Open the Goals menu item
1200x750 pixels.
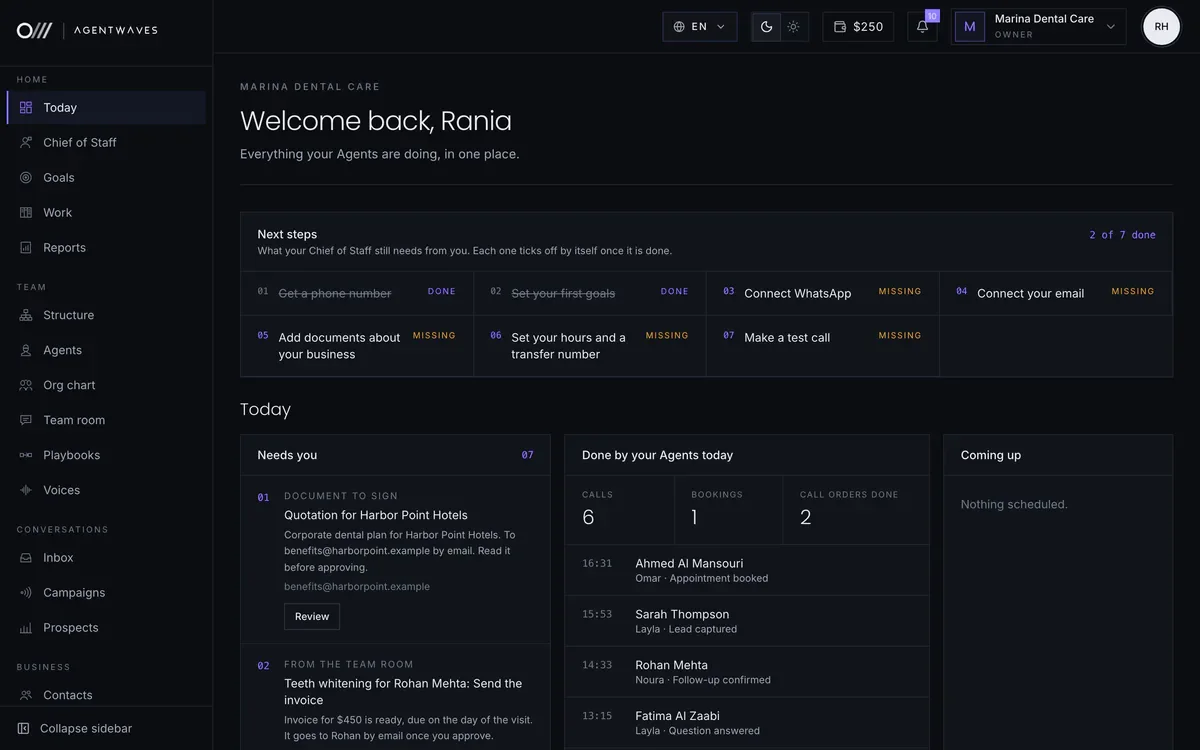[x=107, y=178]
